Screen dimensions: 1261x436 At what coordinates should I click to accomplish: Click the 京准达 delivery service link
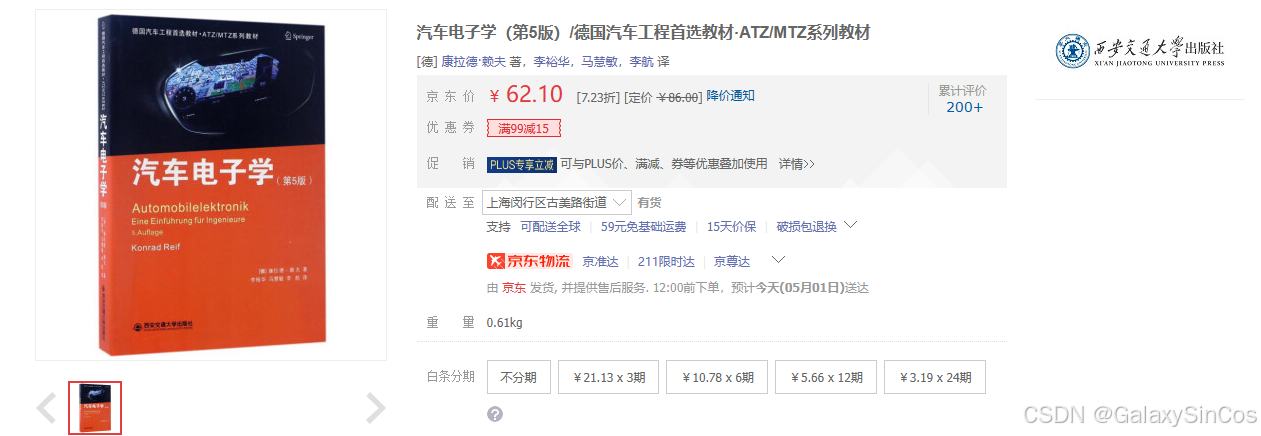[x=601, y=262]
